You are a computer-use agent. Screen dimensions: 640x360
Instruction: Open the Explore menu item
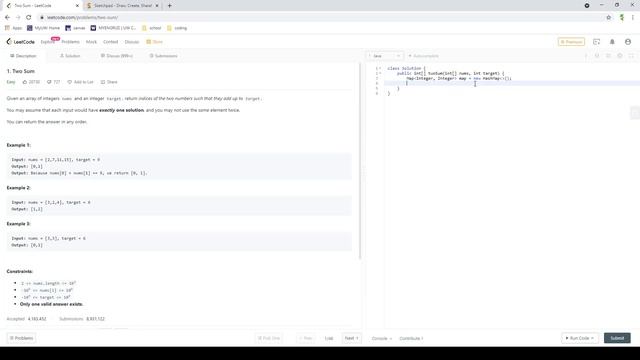click(47, 42)
